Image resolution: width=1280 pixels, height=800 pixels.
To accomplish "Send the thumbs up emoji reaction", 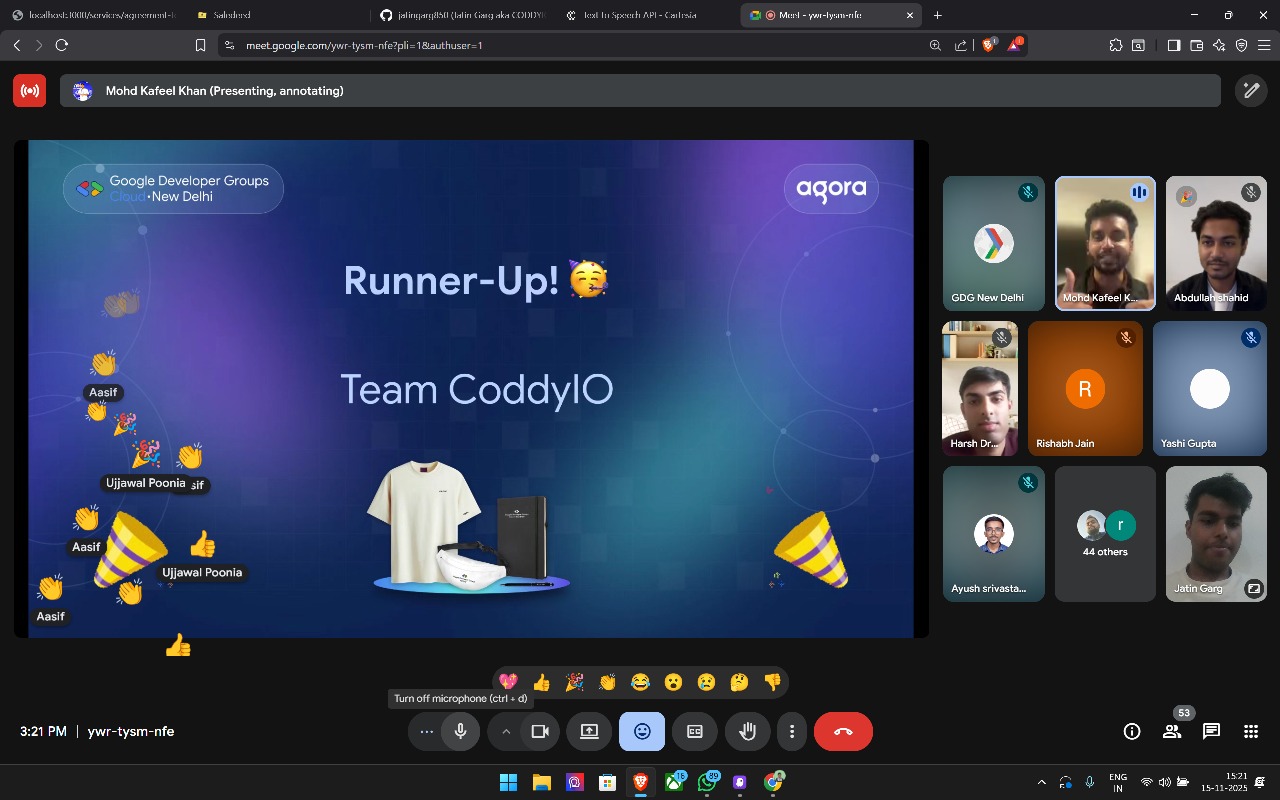I will [541, 682].
